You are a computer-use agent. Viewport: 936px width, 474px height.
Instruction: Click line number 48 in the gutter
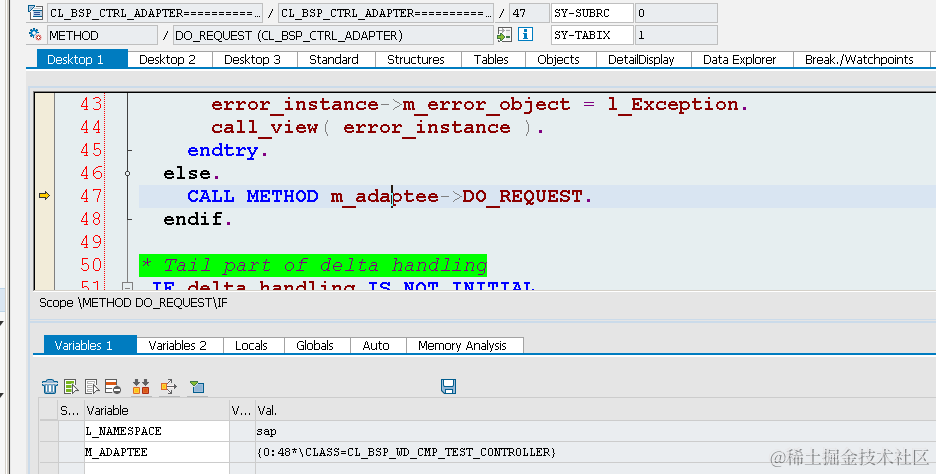[x=91, y=219]
